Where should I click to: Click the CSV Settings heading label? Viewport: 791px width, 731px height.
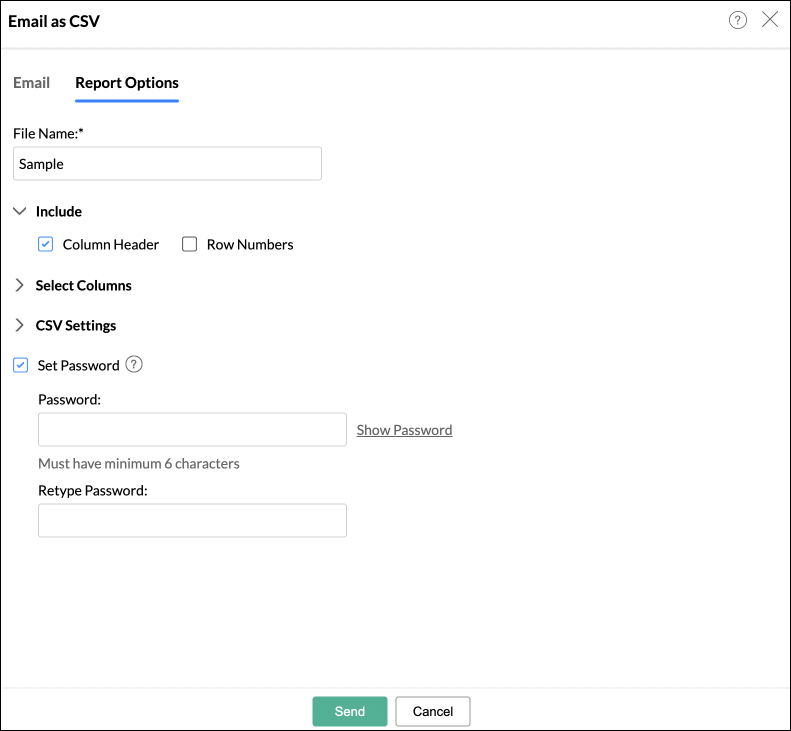(76, 325)
